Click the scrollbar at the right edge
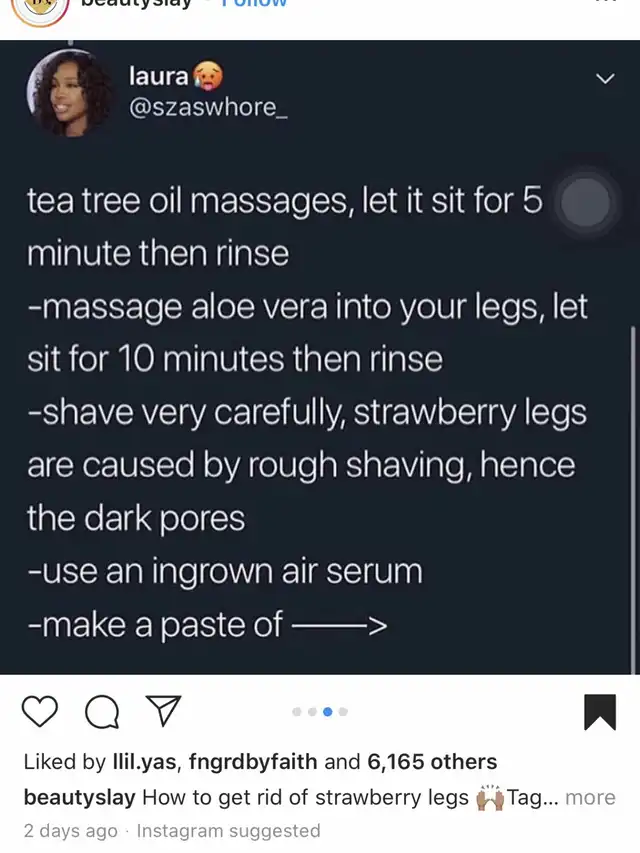This screenshot has width=640, height=853. tap(633, 499)
